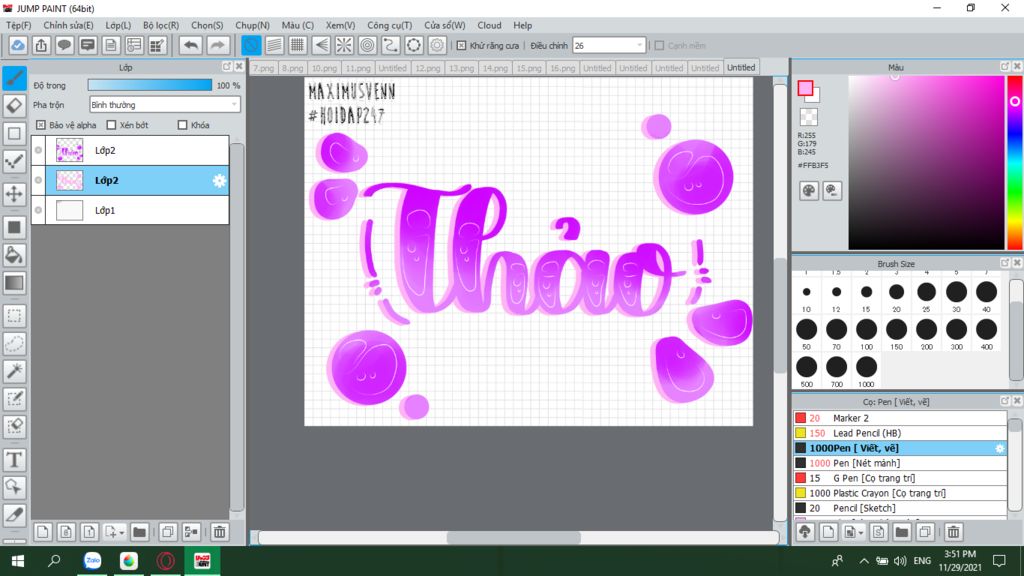Turn snap off with the blue snap icon

(251, 45)
